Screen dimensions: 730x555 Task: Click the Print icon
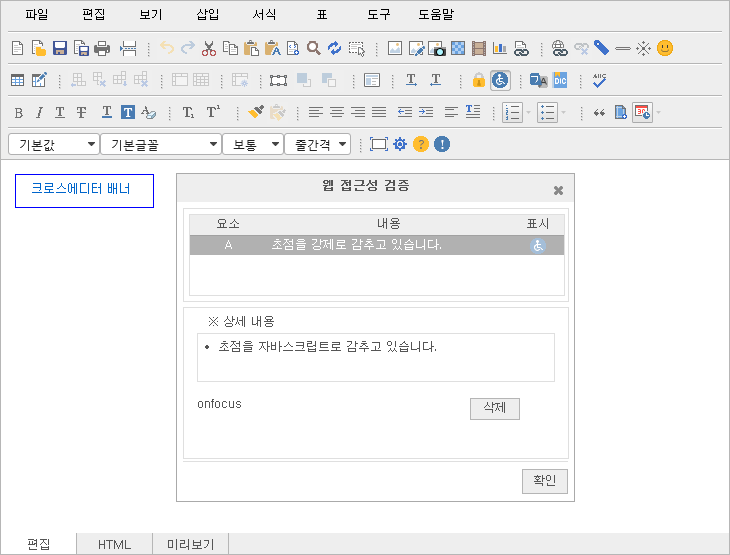(102, 48)
